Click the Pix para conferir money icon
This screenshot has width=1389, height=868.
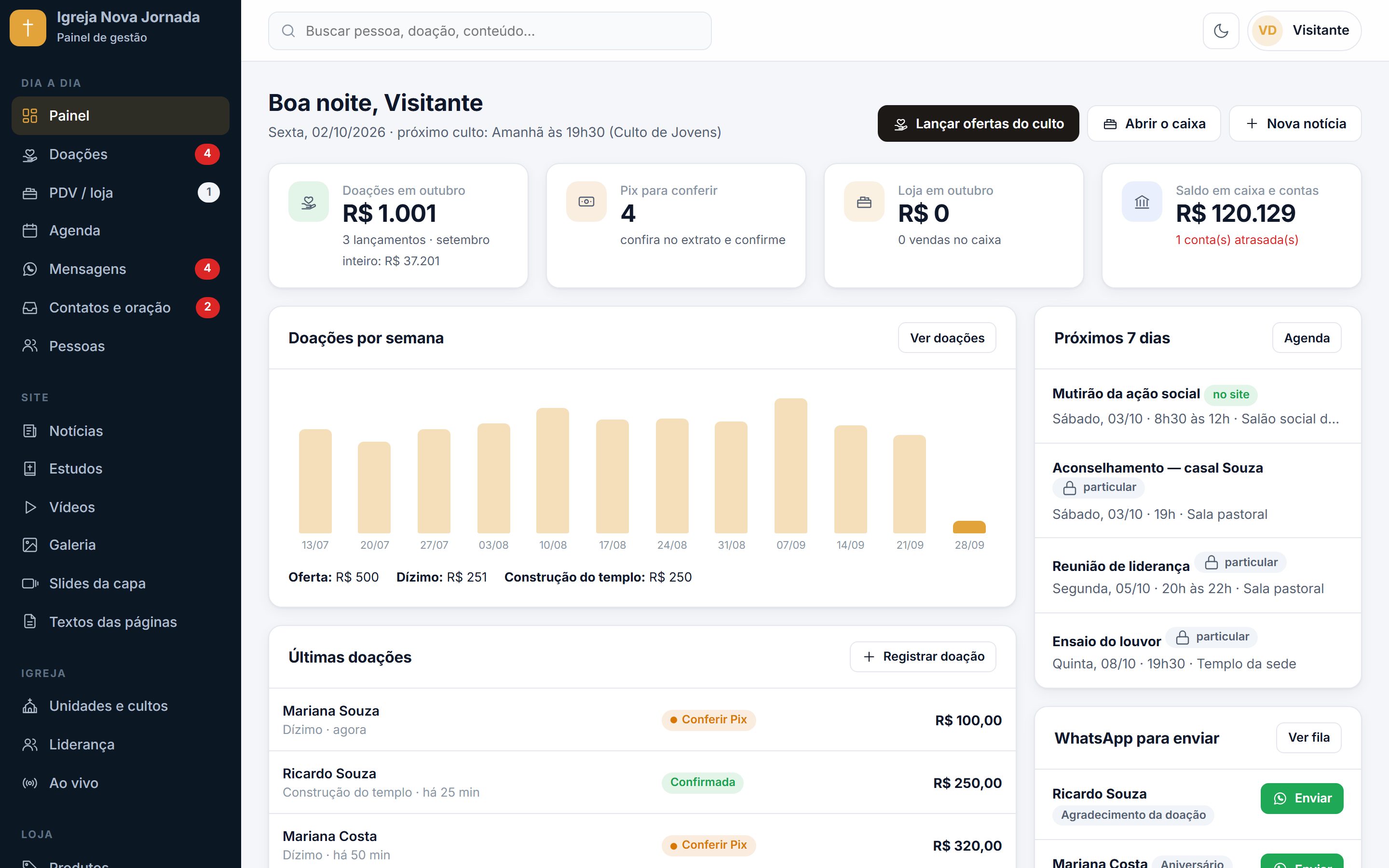pyautogui.click(x=586, y=202)
